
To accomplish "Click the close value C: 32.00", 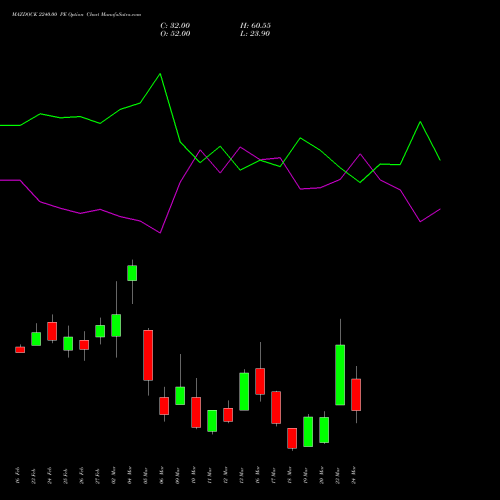I will (175, 26).
